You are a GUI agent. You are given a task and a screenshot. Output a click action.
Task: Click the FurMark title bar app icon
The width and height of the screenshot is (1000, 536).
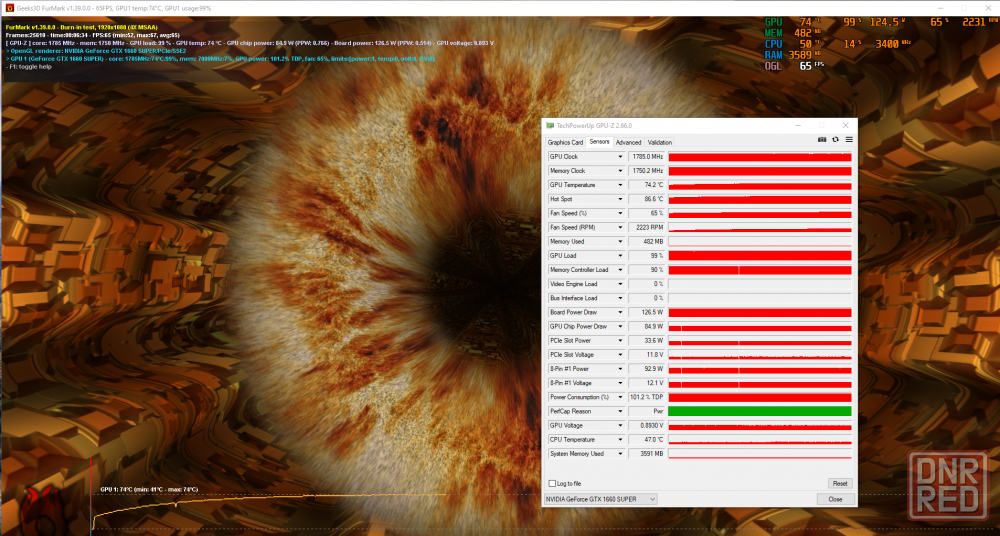9,8
